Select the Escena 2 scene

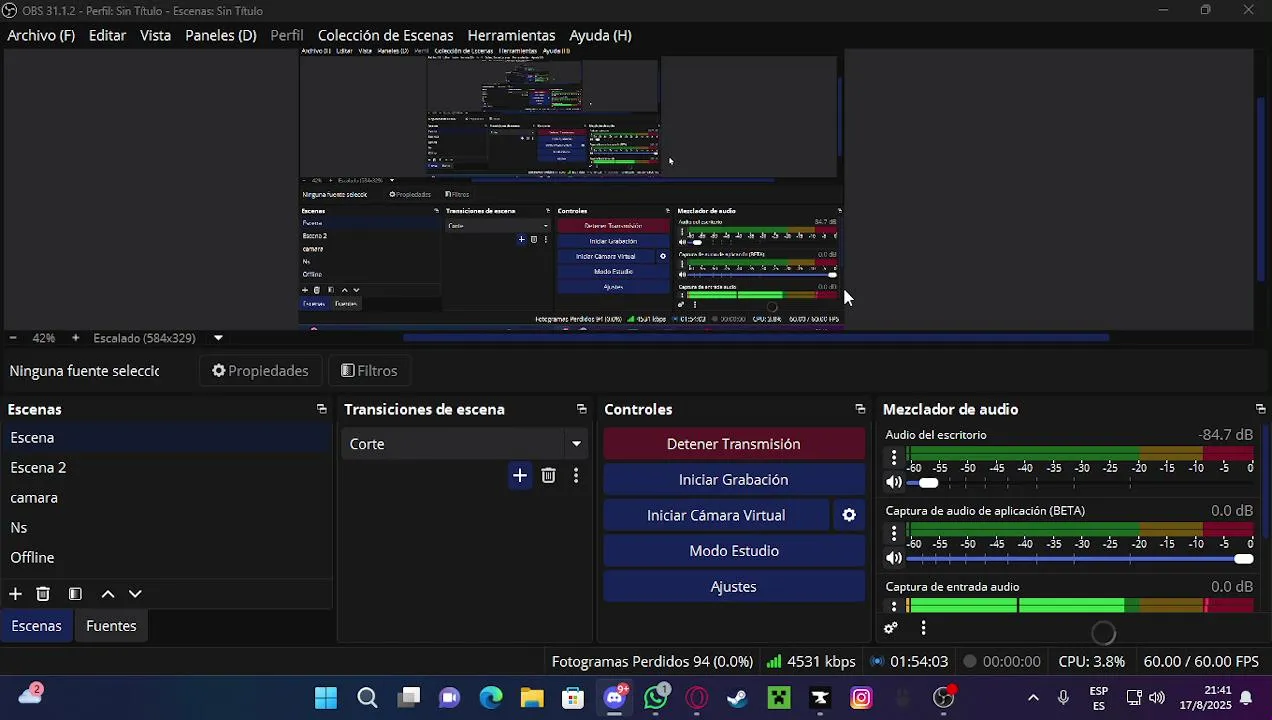point(166,468)
